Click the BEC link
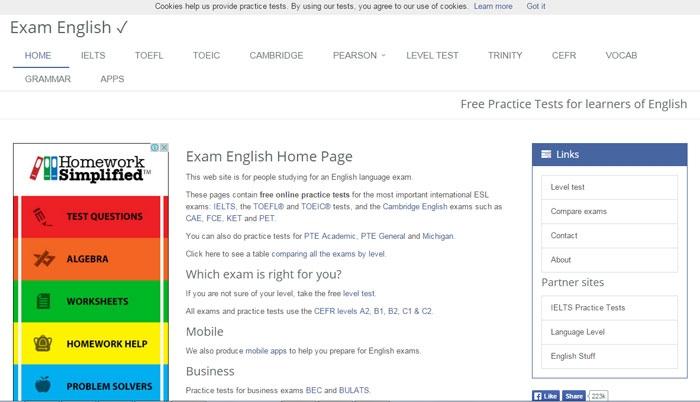Screen dimensions: 700x402 (x=313, y=390)
